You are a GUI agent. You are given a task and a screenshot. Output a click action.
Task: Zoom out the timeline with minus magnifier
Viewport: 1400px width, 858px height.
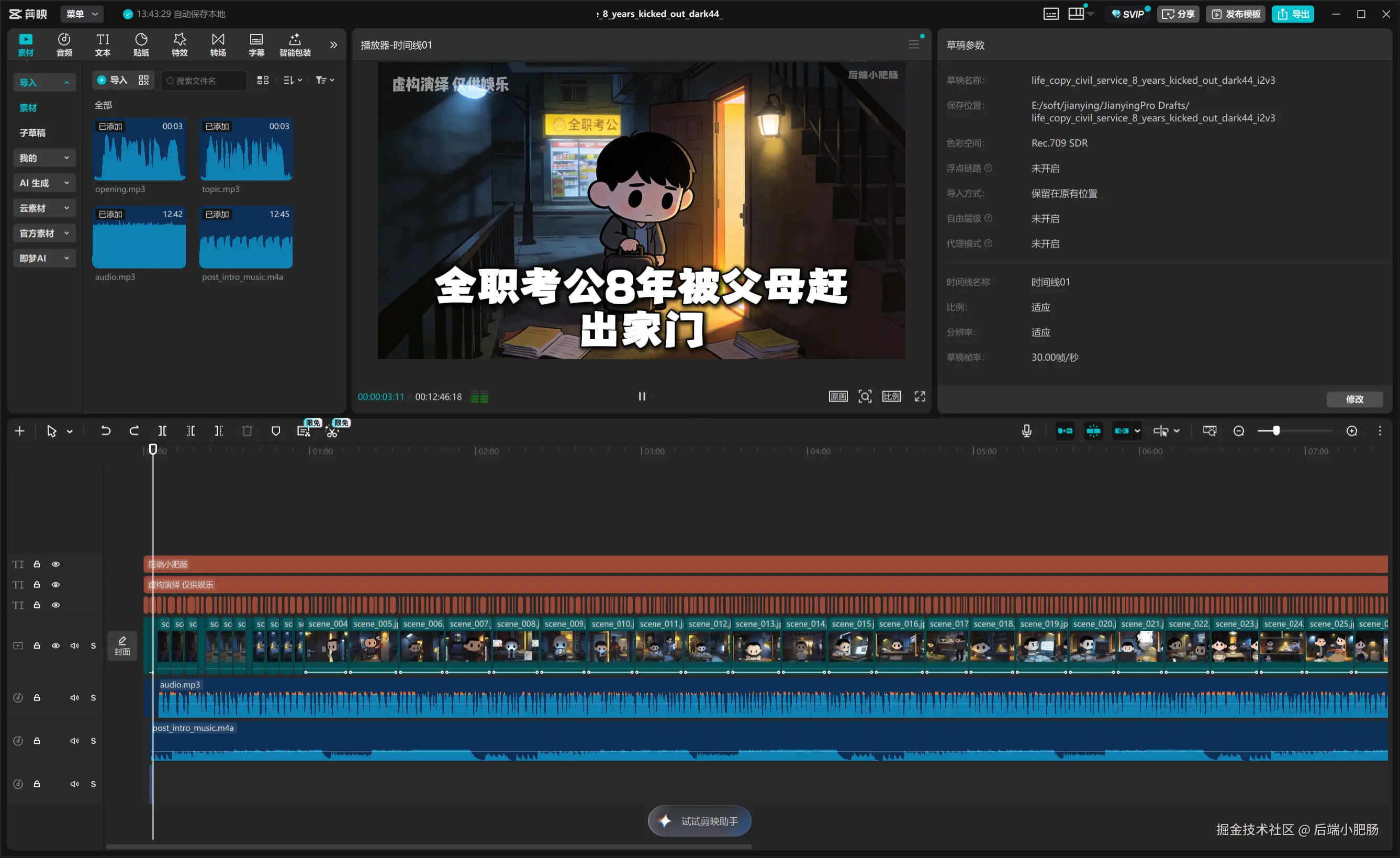pos(1239,431)
